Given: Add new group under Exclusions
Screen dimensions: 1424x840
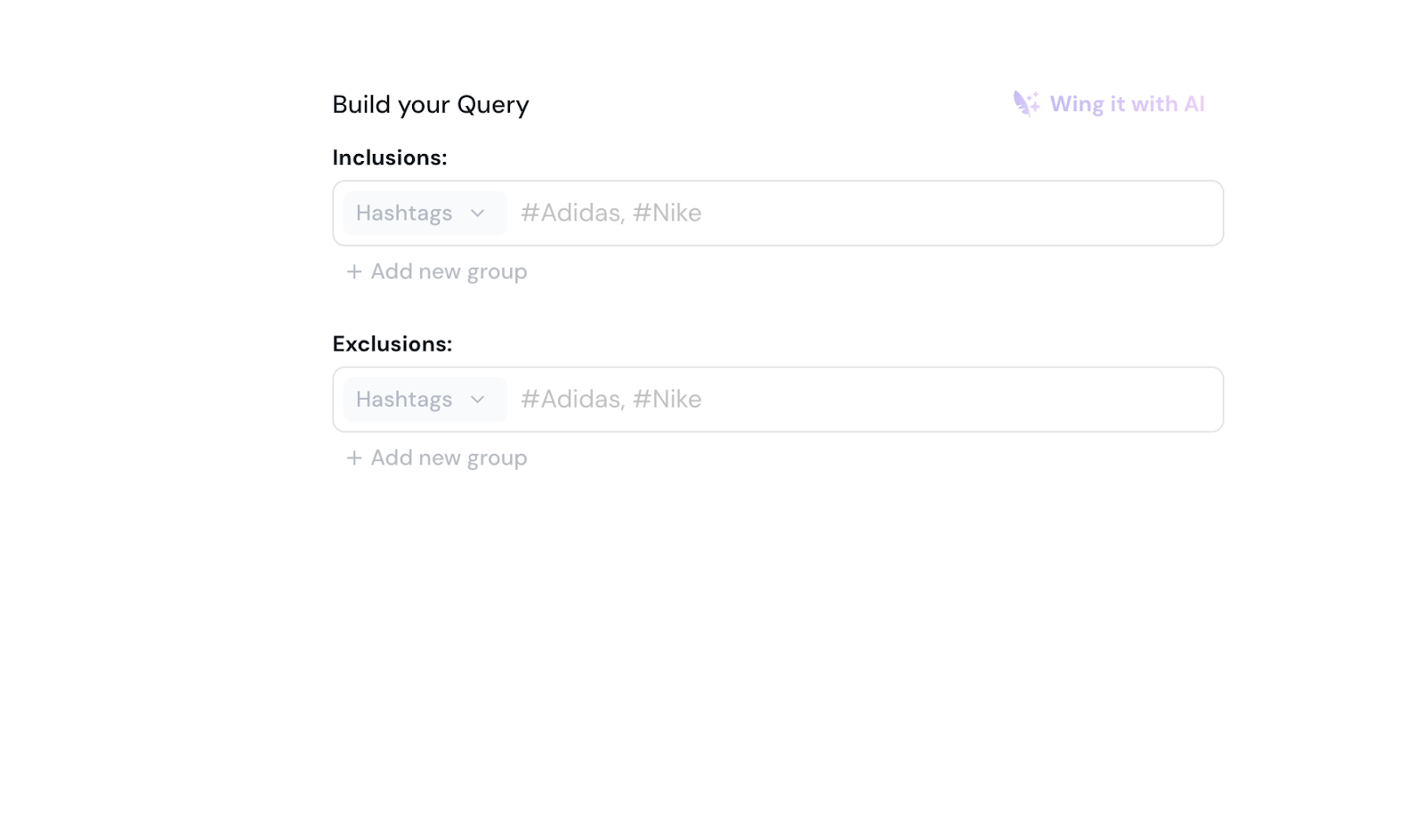Looking at the screenshot, I should coord(448,457).
